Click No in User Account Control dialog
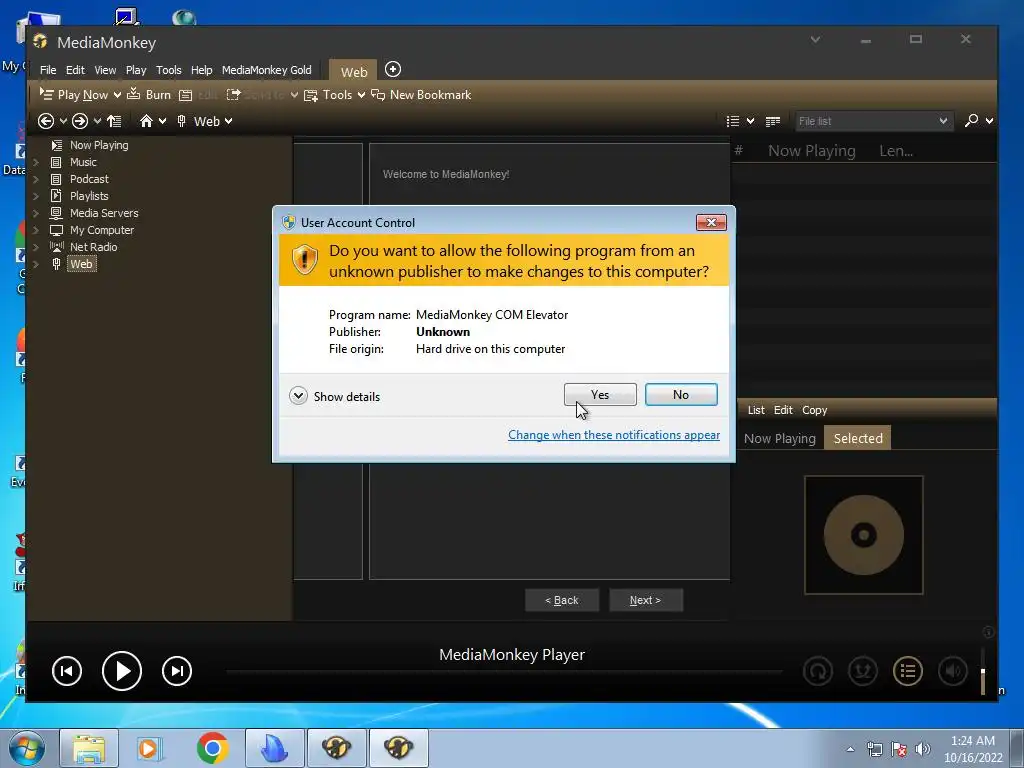1024x768 pixels. 680,394
